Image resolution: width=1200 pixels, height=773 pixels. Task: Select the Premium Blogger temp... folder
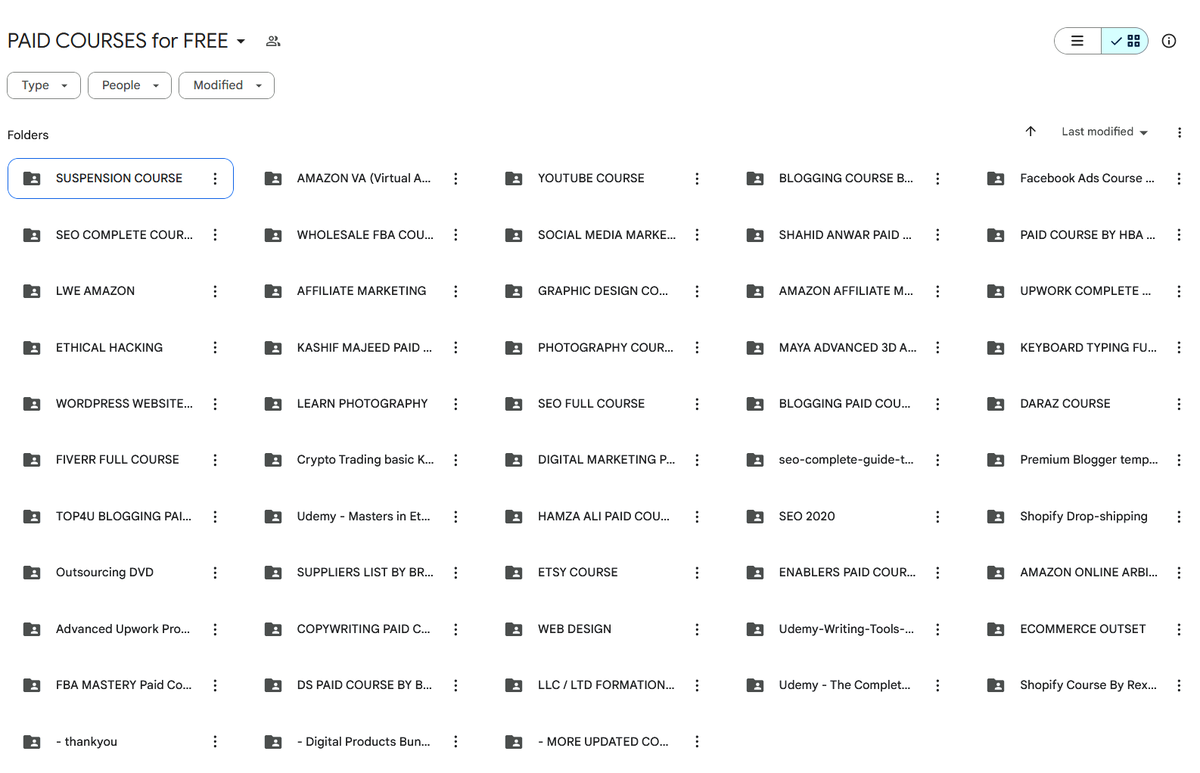tap(1084, 460)
